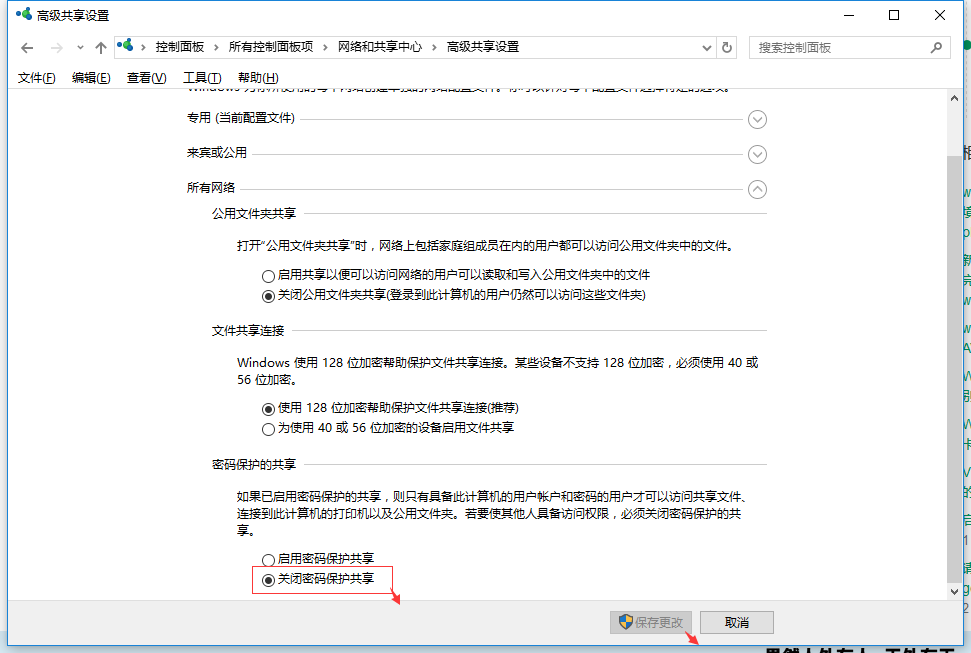This screenshot has width=971, height=653.
Task: Click the 保存更改 button
Action: [651, 622]
